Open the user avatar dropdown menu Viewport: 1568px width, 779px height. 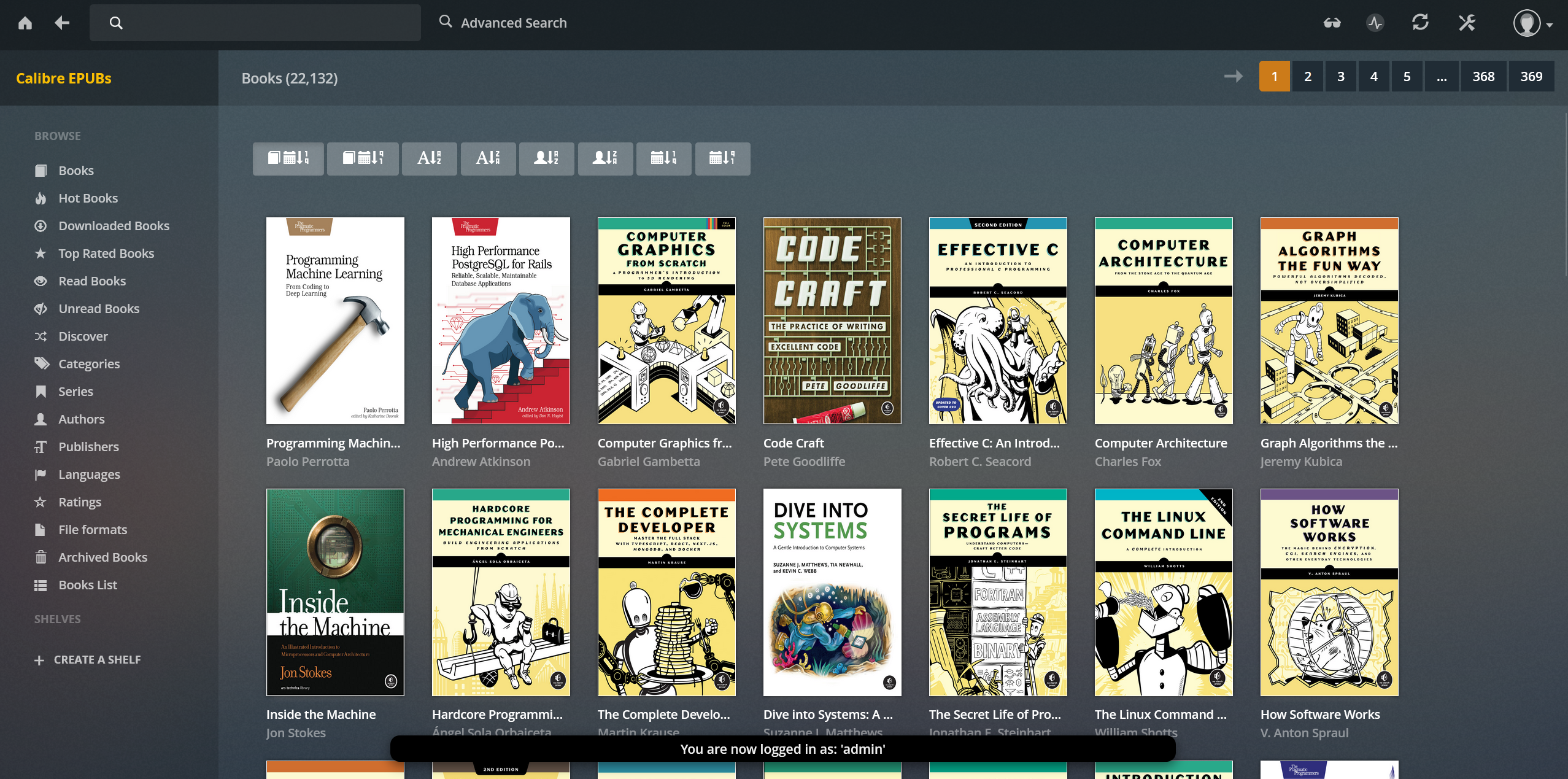click(x=1532, y=23)
